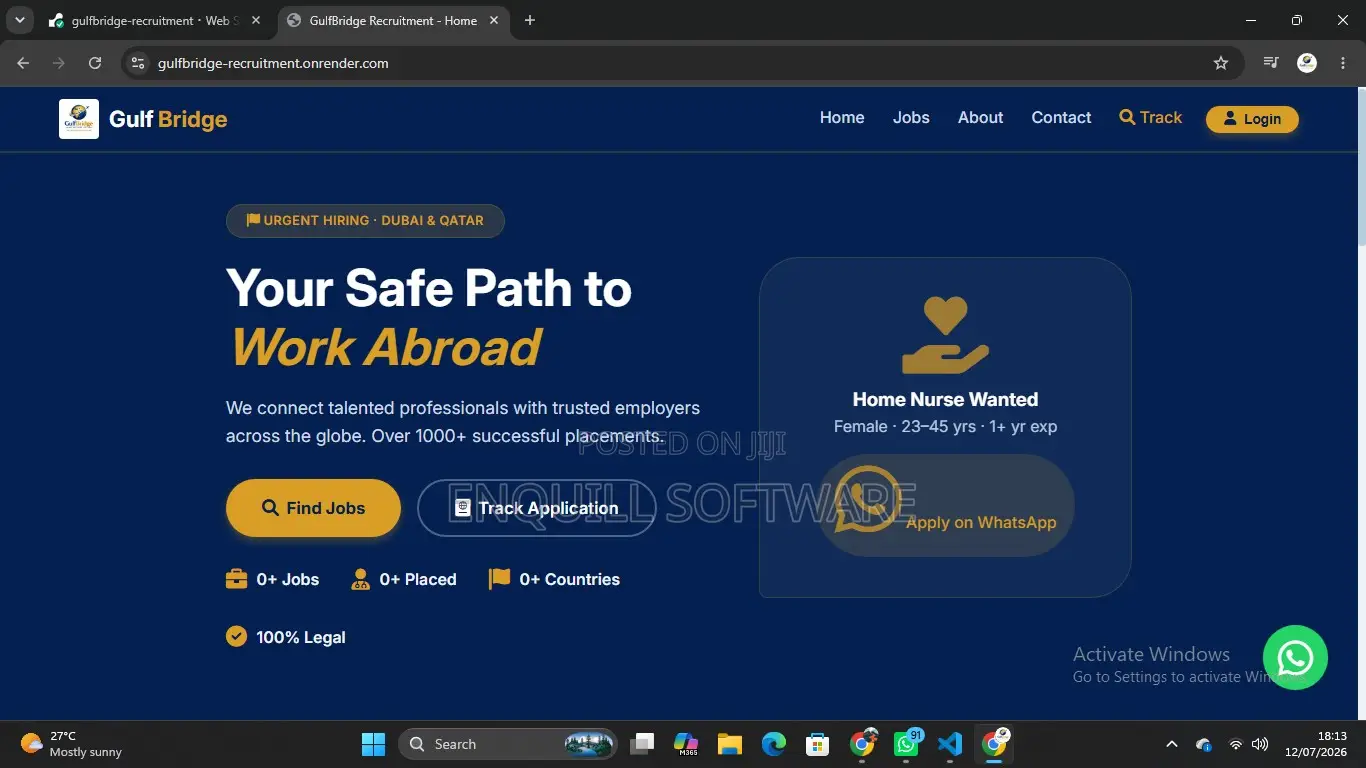Open the floating WhatsApp chat bubble
1366x768 pixels.
coord(1295,658)
